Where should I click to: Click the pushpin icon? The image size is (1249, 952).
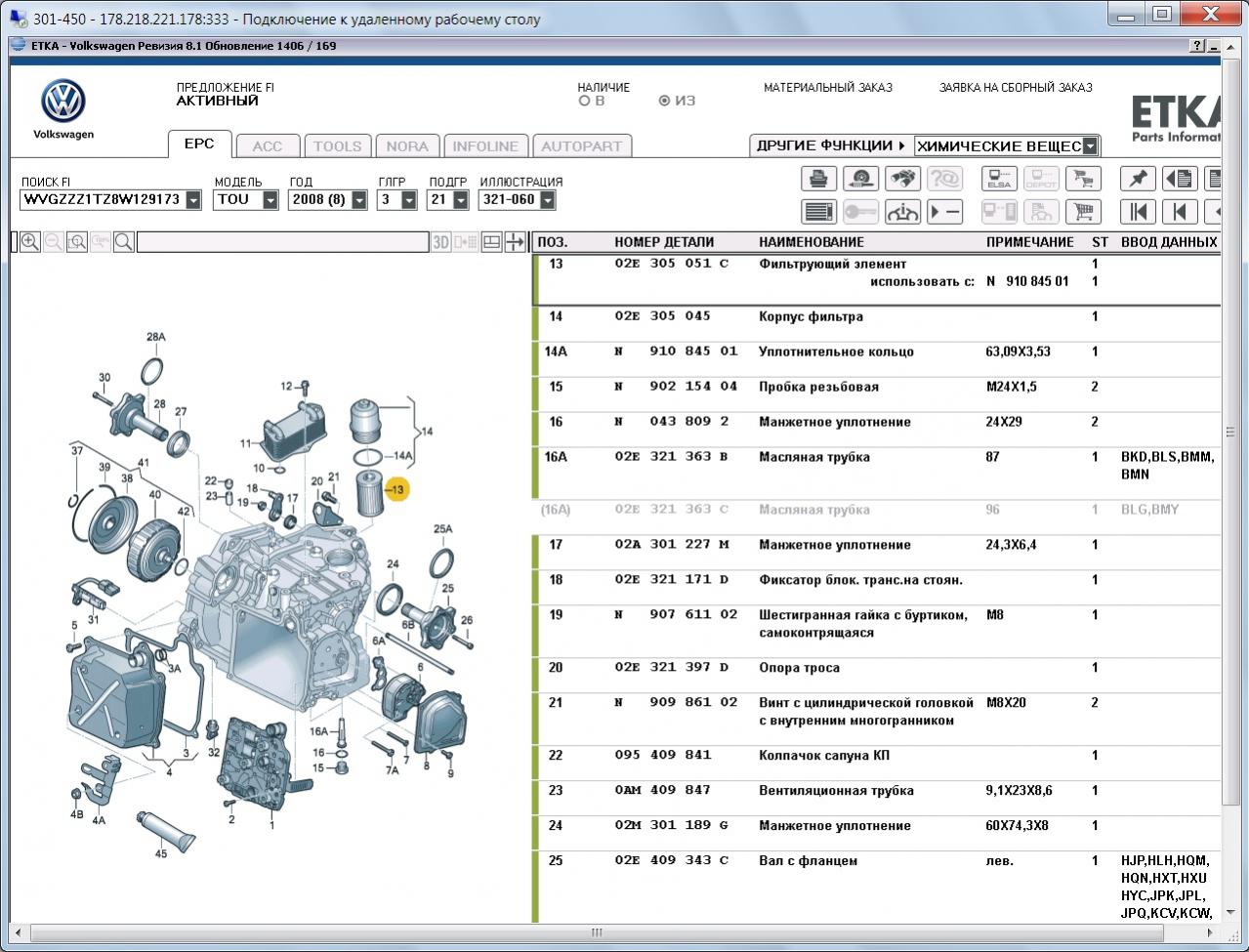point(1138,179)
